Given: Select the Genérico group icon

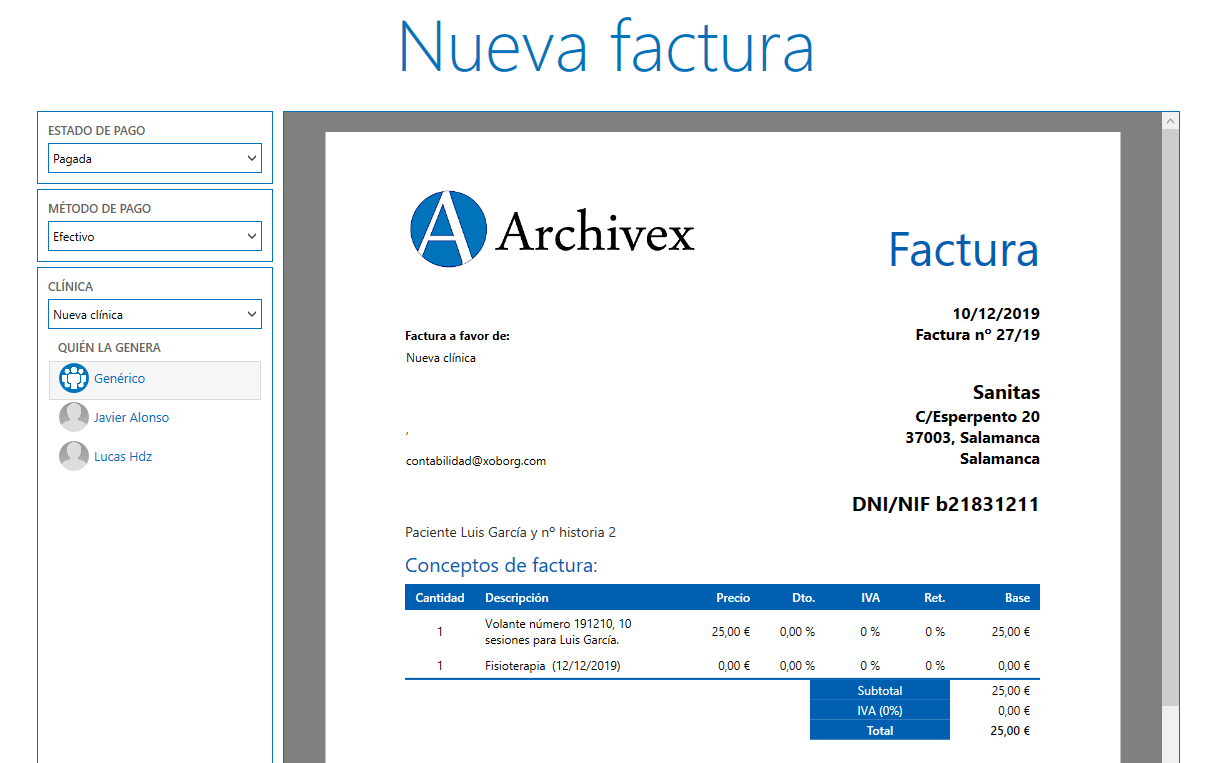Looking at the screenshot, I should [x=74, y=380].
